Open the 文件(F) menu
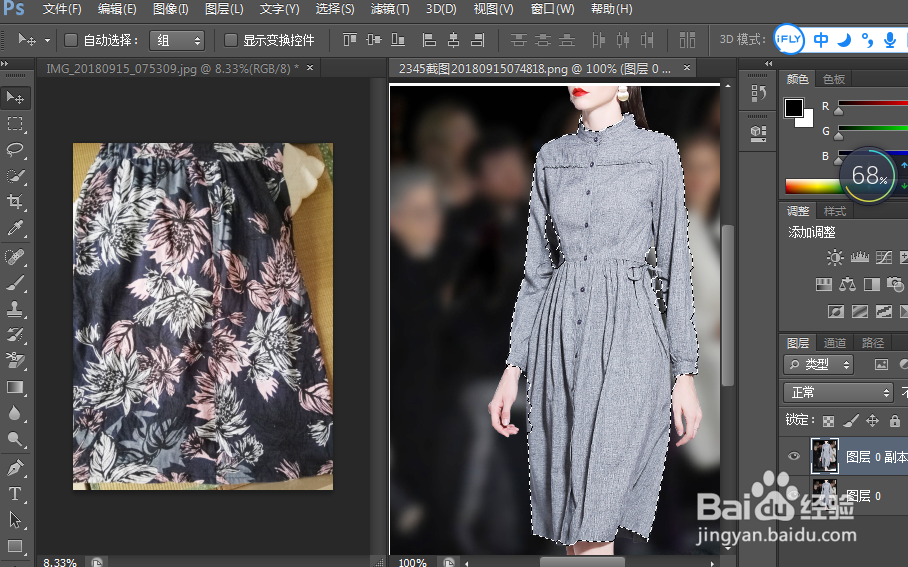The image size is (908, 567). coord(62,9)
